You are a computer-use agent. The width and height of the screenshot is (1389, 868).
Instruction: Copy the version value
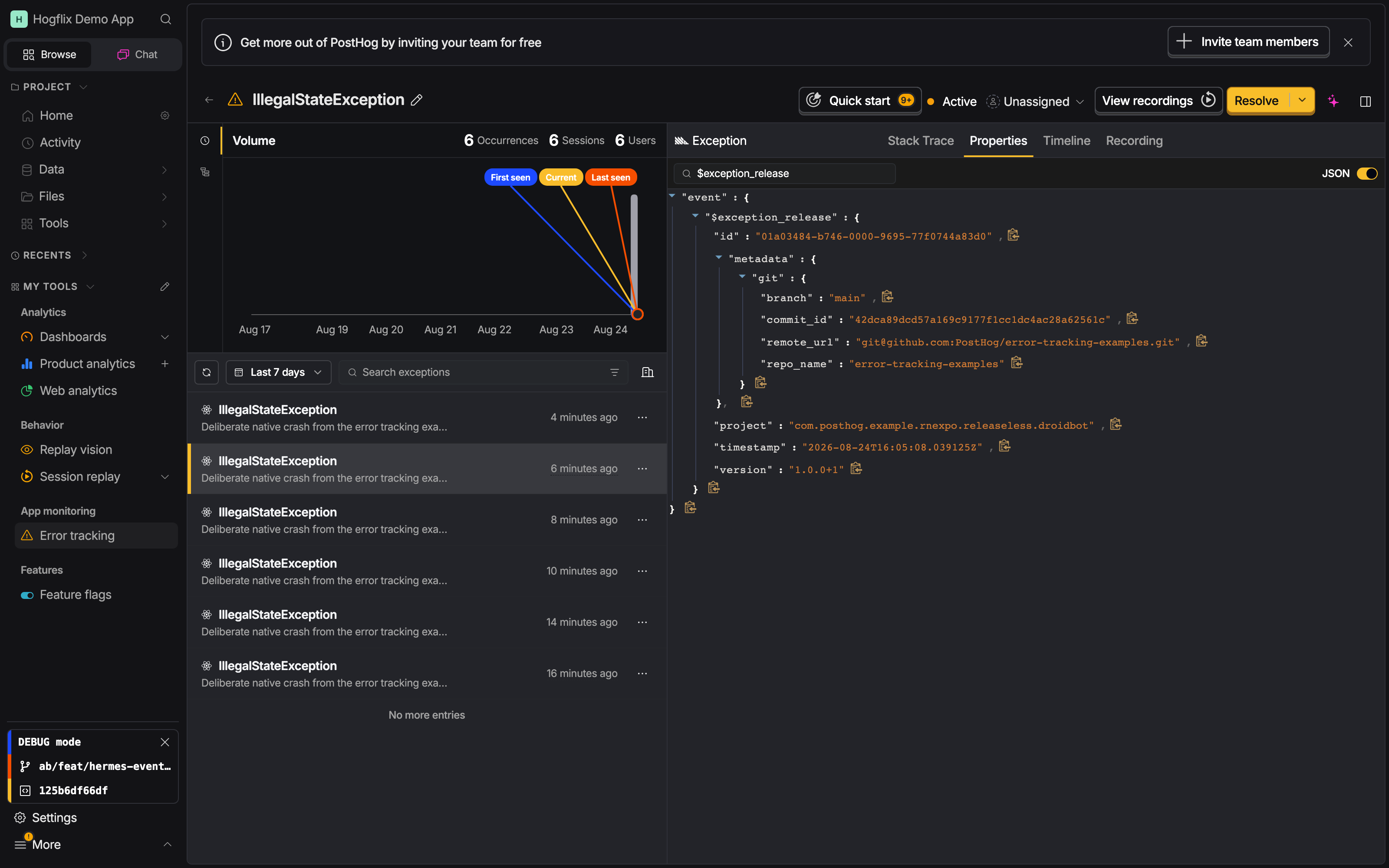(856, 469)
